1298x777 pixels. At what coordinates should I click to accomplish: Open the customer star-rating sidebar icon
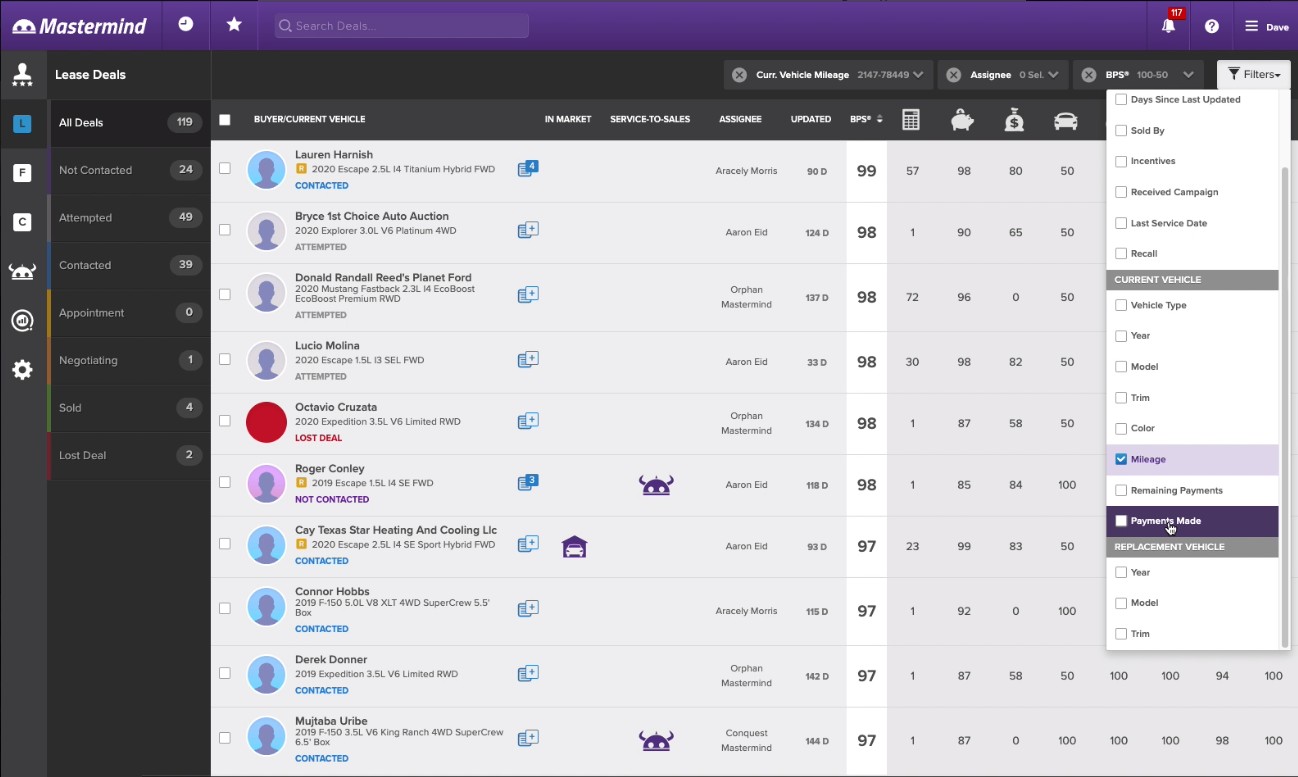[22, 75]
